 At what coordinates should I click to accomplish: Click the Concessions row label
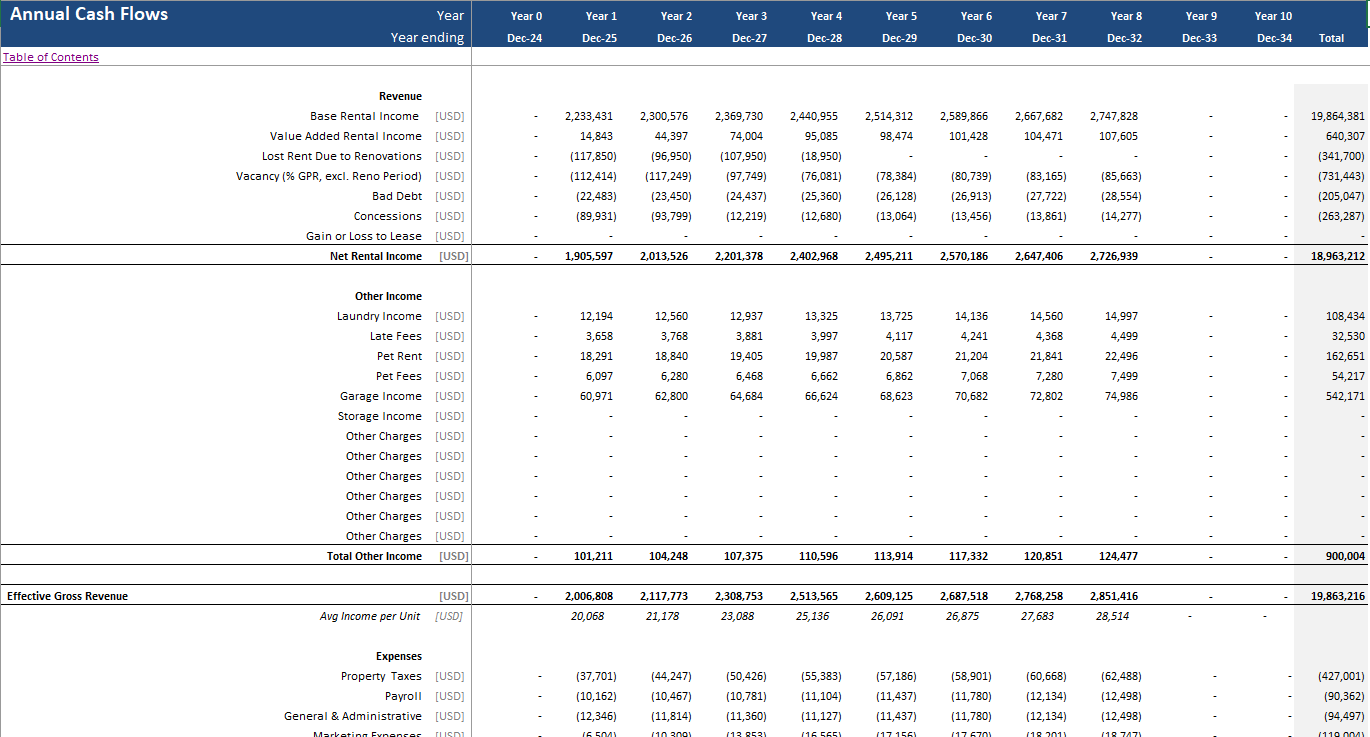point(388,216)
